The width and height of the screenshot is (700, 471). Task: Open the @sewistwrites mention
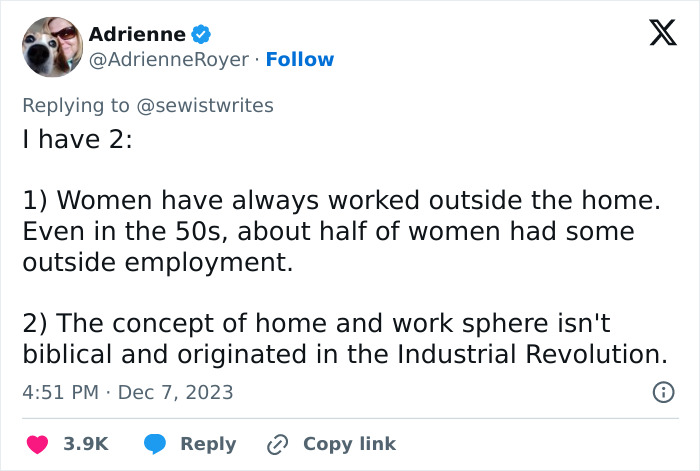coord(207,105)
